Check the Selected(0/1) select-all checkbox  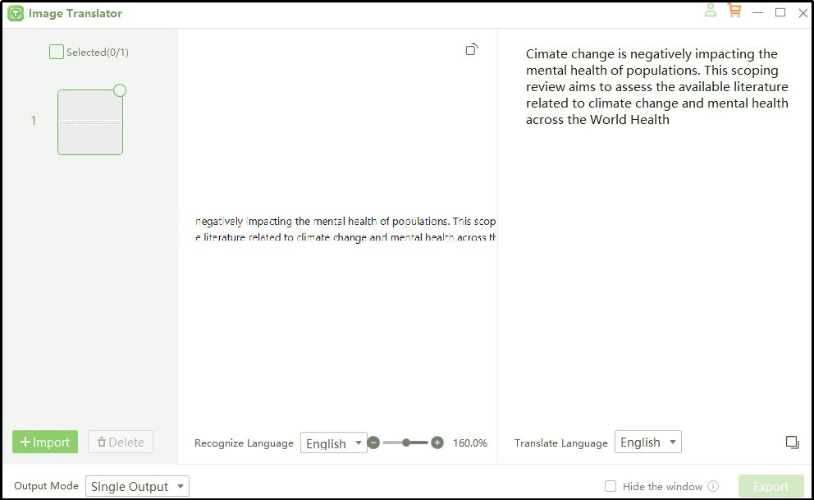56,52
